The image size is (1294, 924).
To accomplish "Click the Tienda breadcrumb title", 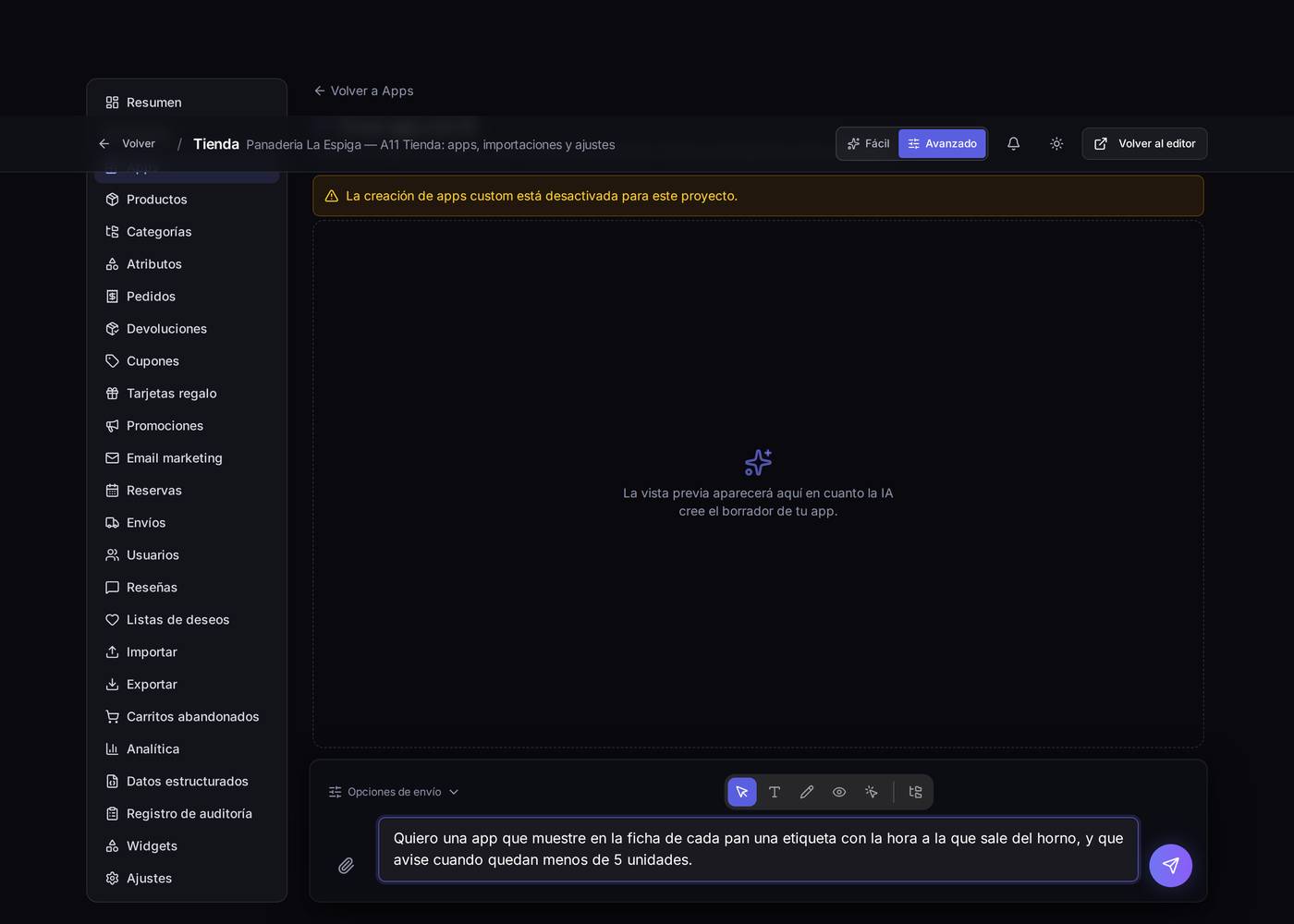I will [x=216, y=144].
